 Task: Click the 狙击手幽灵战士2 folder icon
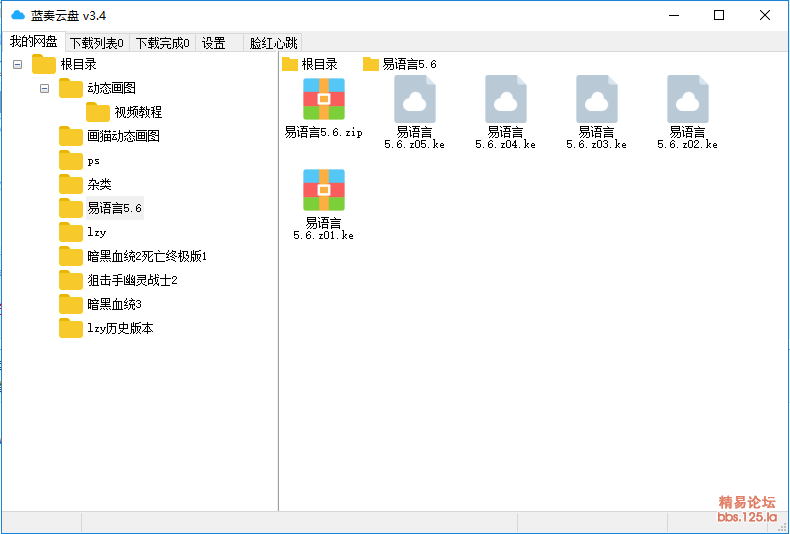tap(71, 280)
